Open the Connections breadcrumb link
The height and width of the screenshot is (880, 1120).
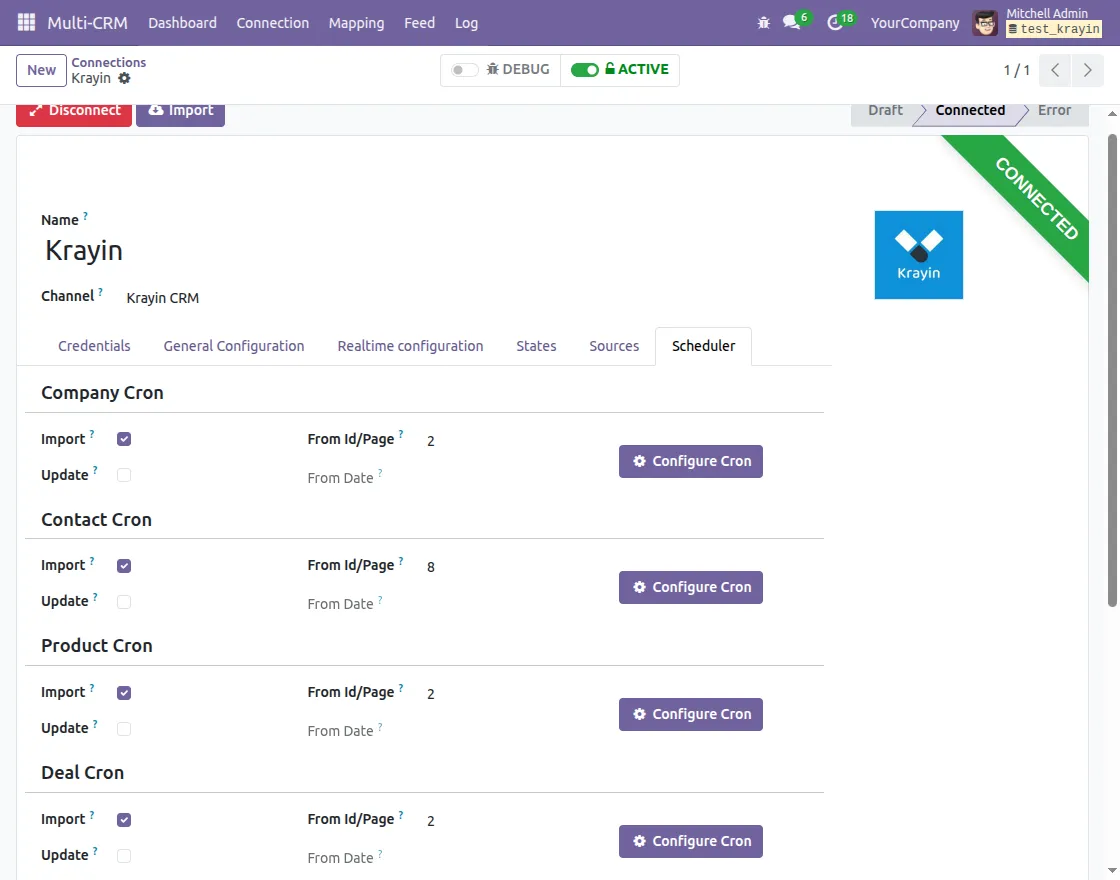pos(109,62)
